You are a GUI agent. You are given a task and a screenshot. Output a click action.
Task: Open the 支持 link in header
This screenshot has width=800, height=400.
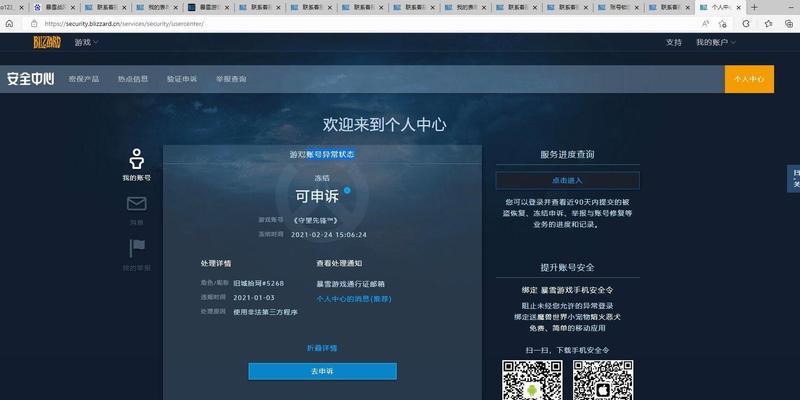[x=673, y=42]
